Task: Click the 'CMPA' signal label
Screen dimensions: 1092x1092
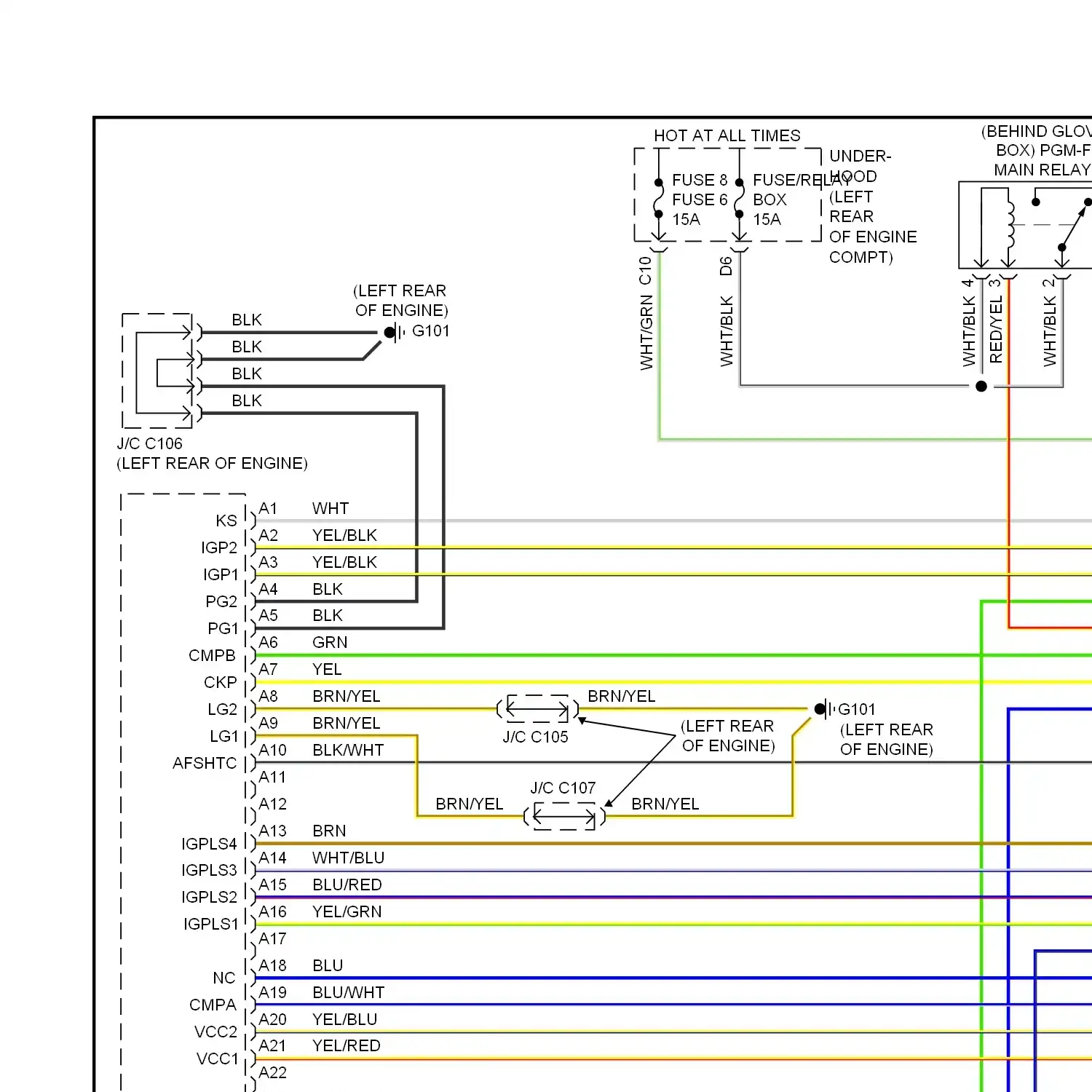Action: click(213, 1005)
